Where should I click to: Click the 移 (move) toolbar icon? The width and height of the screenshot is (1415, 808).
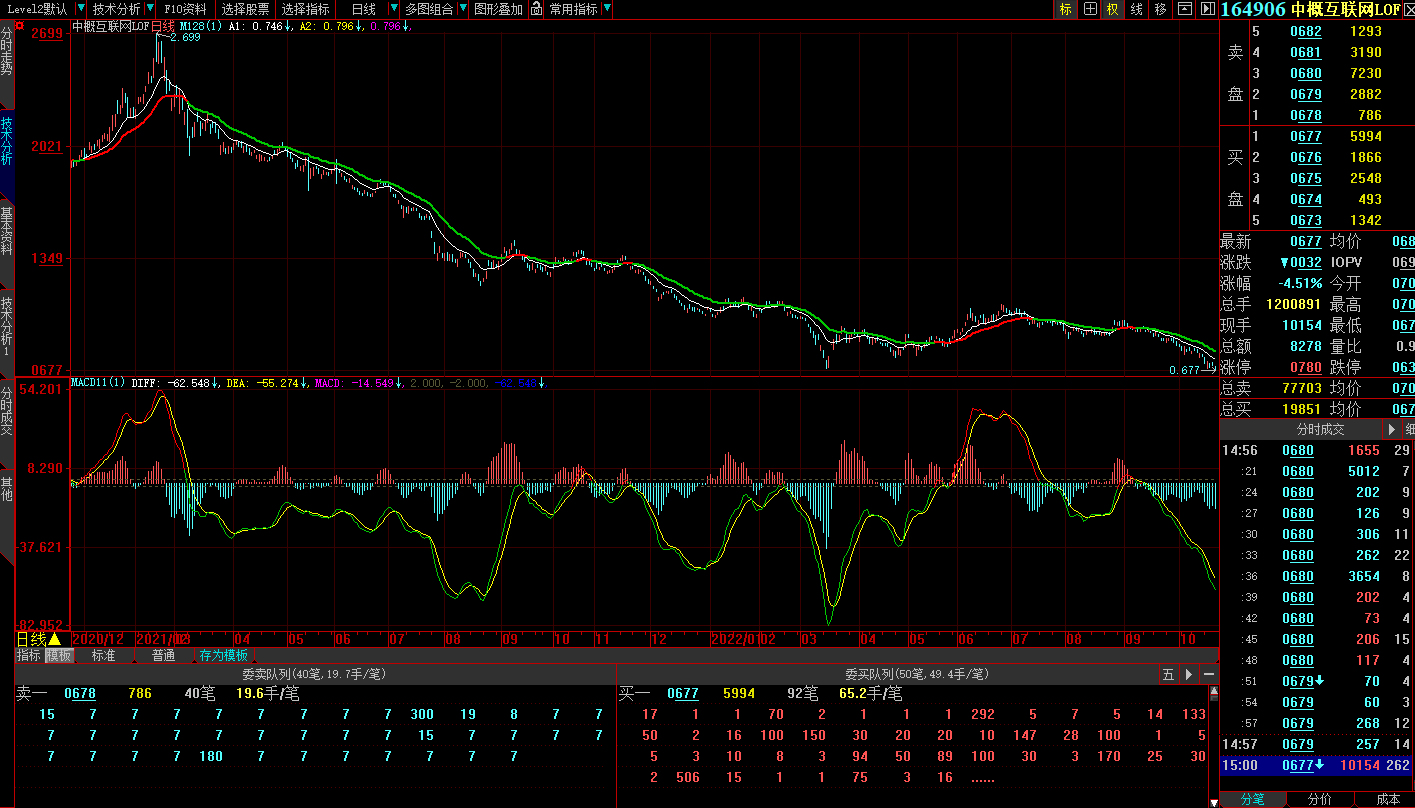[x=1160, y=9]
